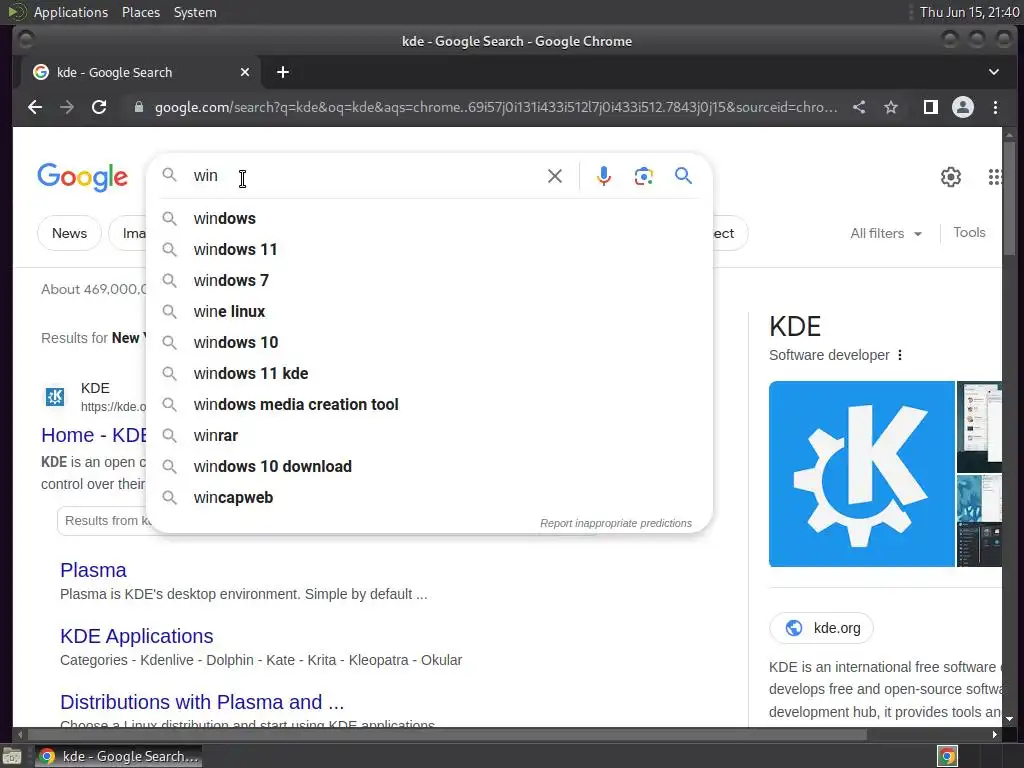1024x768 pixels.
Task: Click the KDE favicon in the first result
Action: coord(55,396)
